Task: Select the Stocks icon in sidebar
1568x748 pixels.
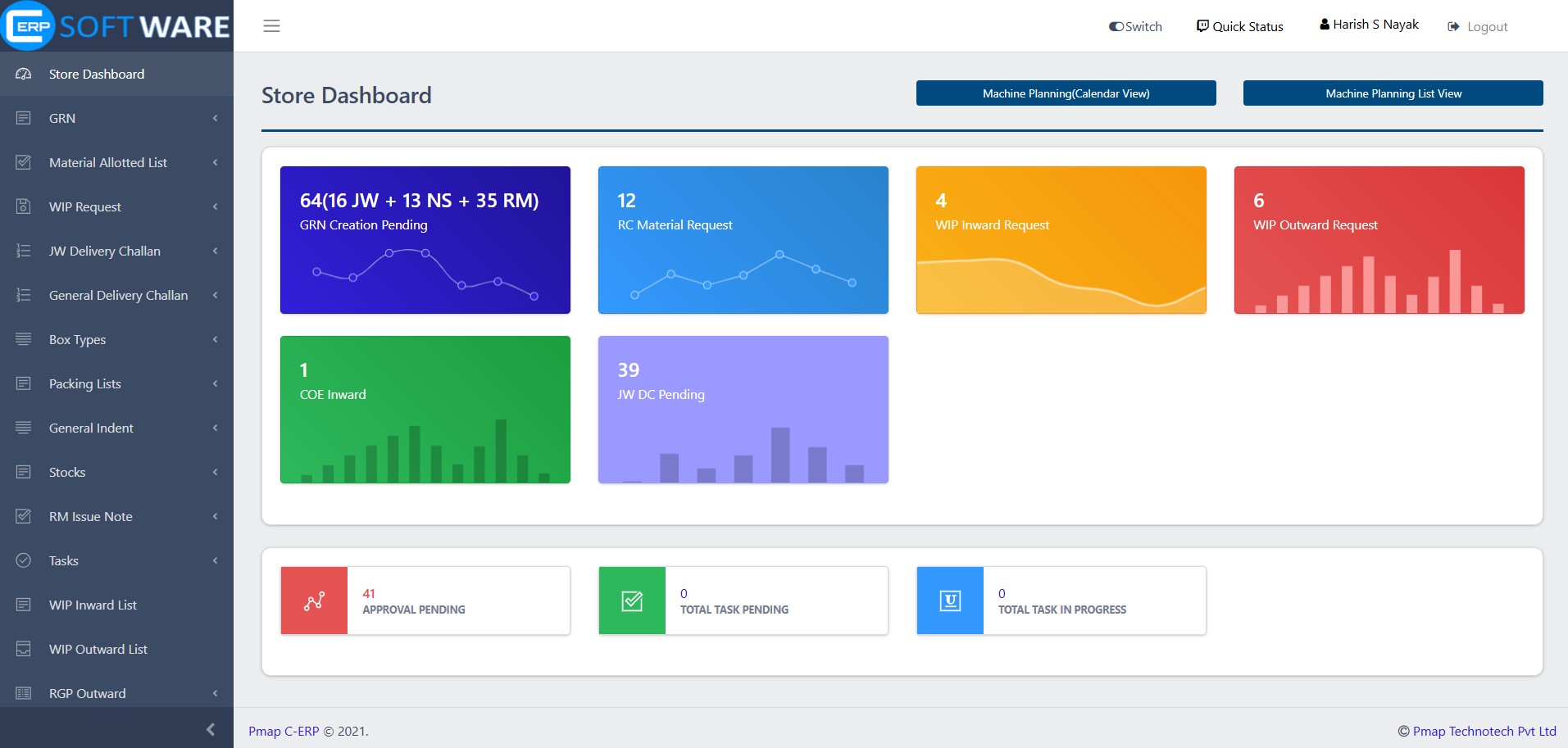Action: pos(21,472)
